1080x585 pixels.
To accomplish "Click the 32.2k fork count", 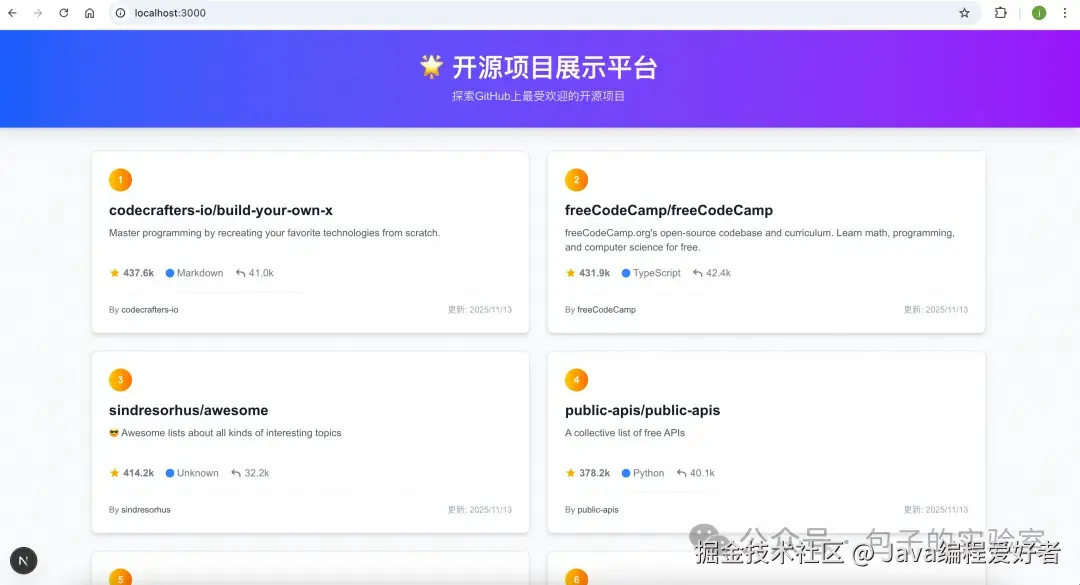I will point(257,473).
